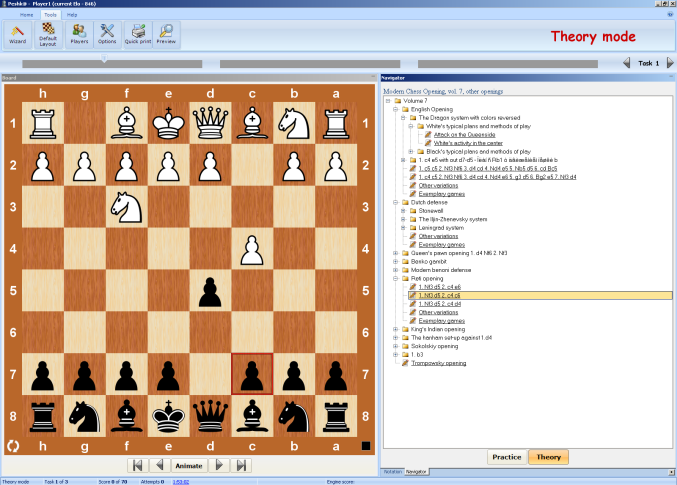Collapse the English Opening folder
This screenshot has height=485, width=677.
point(395,109)
